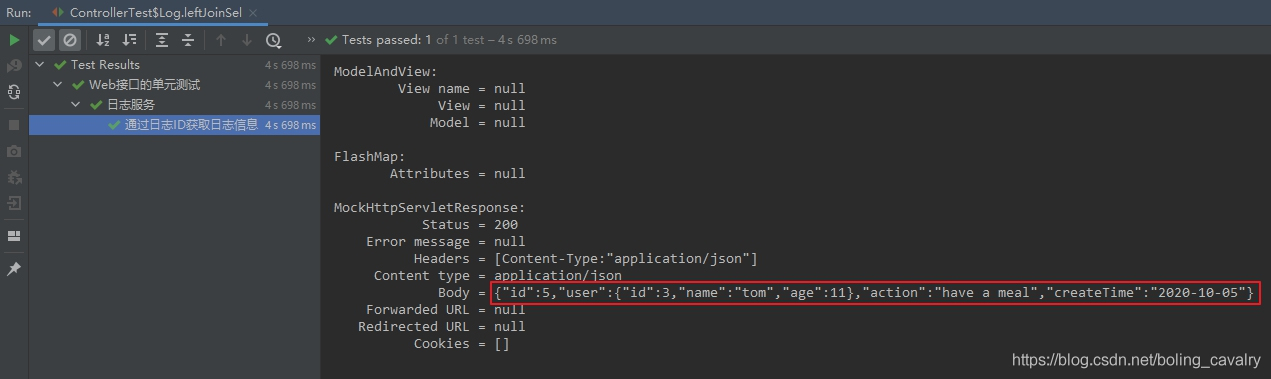The height and width of the screenshot is (379, 1271).
Task: Click 'MockHttpServletResponse:' output line
Action: pyautogui.click(x=430, y=207)
